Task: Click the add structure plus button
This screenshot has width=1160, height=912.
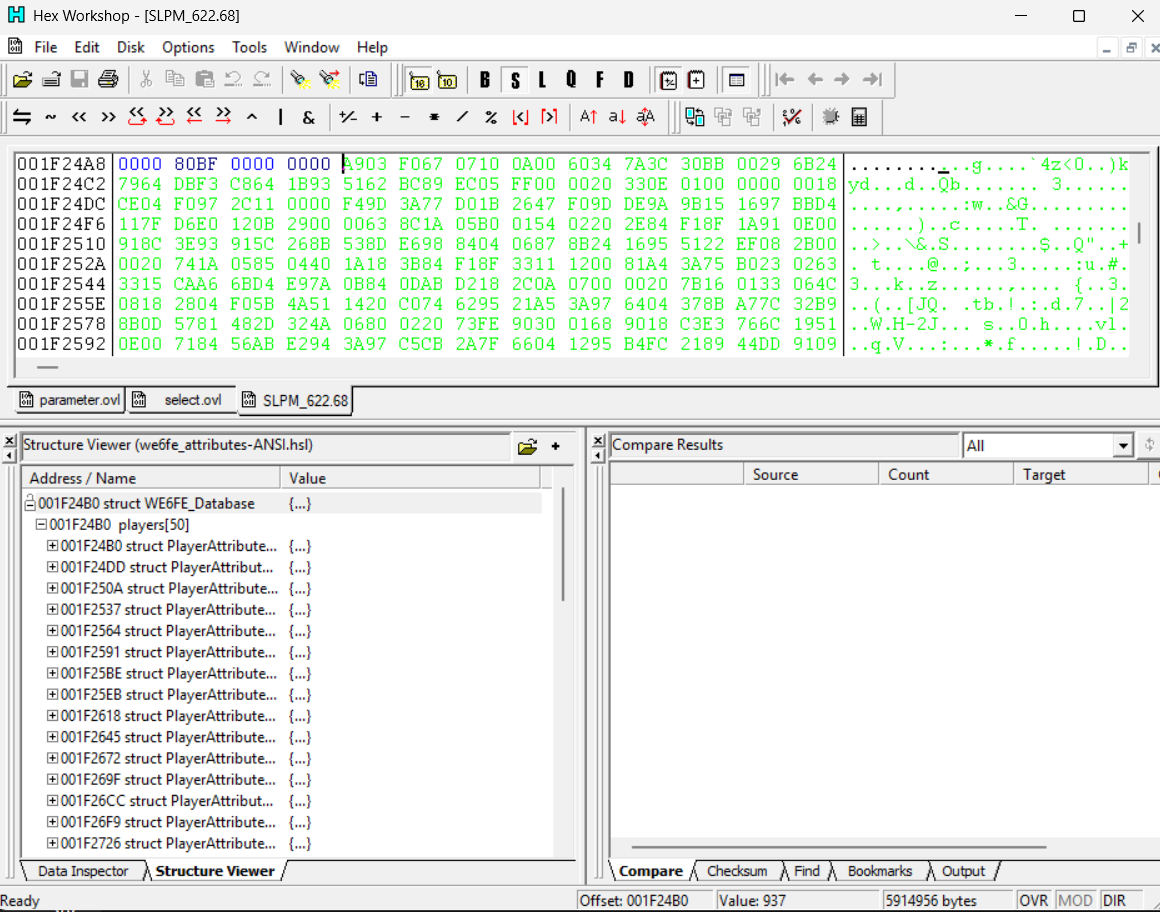Action: [556, 447]
